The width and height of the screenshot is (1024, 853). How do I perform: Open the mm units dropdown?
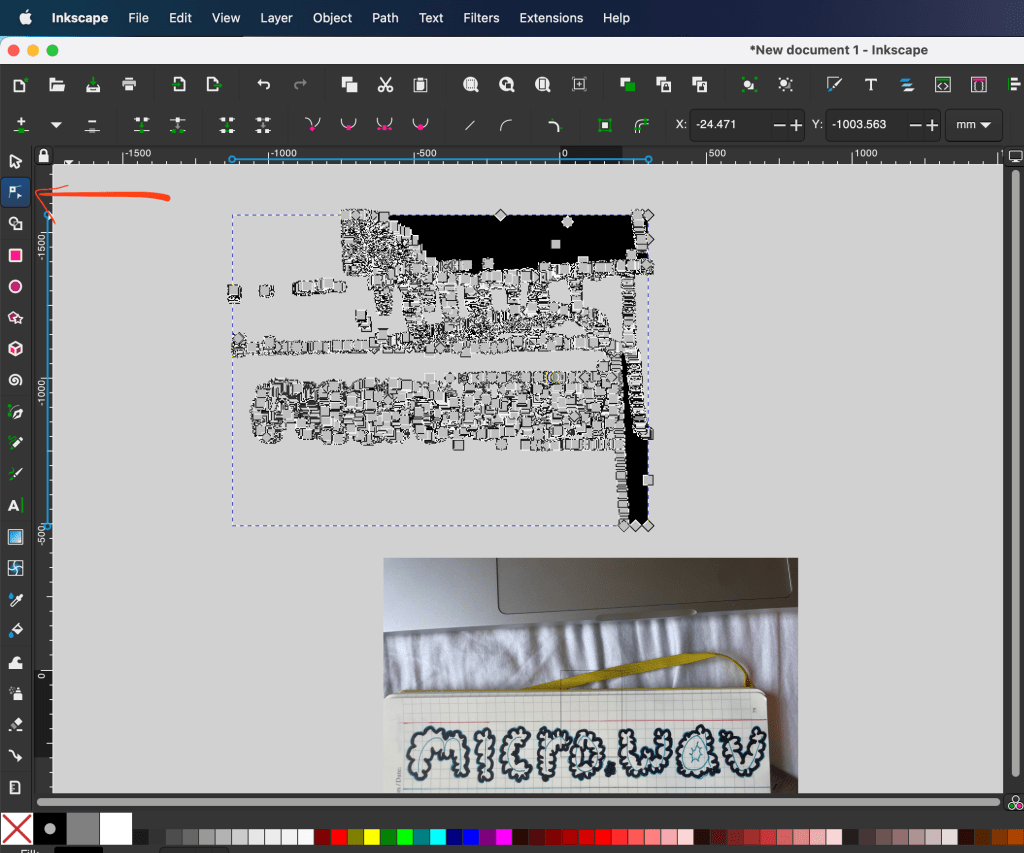point(974,125)
